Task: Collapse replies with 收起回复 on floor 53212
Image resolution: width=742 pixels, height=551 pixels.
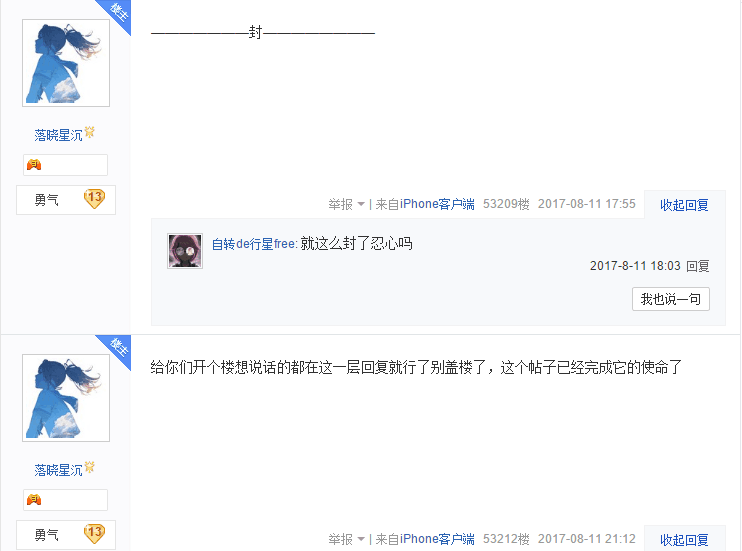Action: [x=684, y=540]
